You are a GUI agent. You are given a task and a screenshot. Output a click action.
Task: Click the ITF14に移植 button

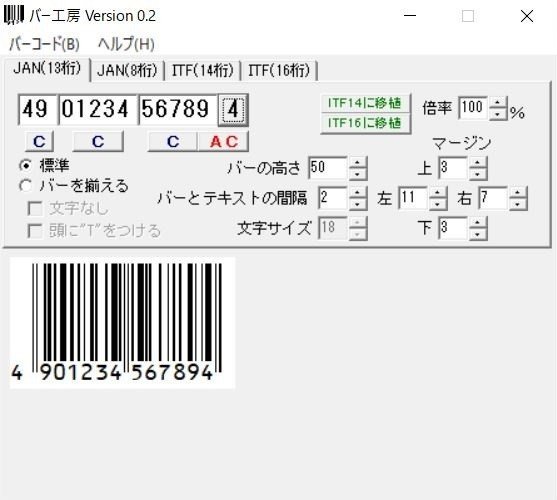366,103
